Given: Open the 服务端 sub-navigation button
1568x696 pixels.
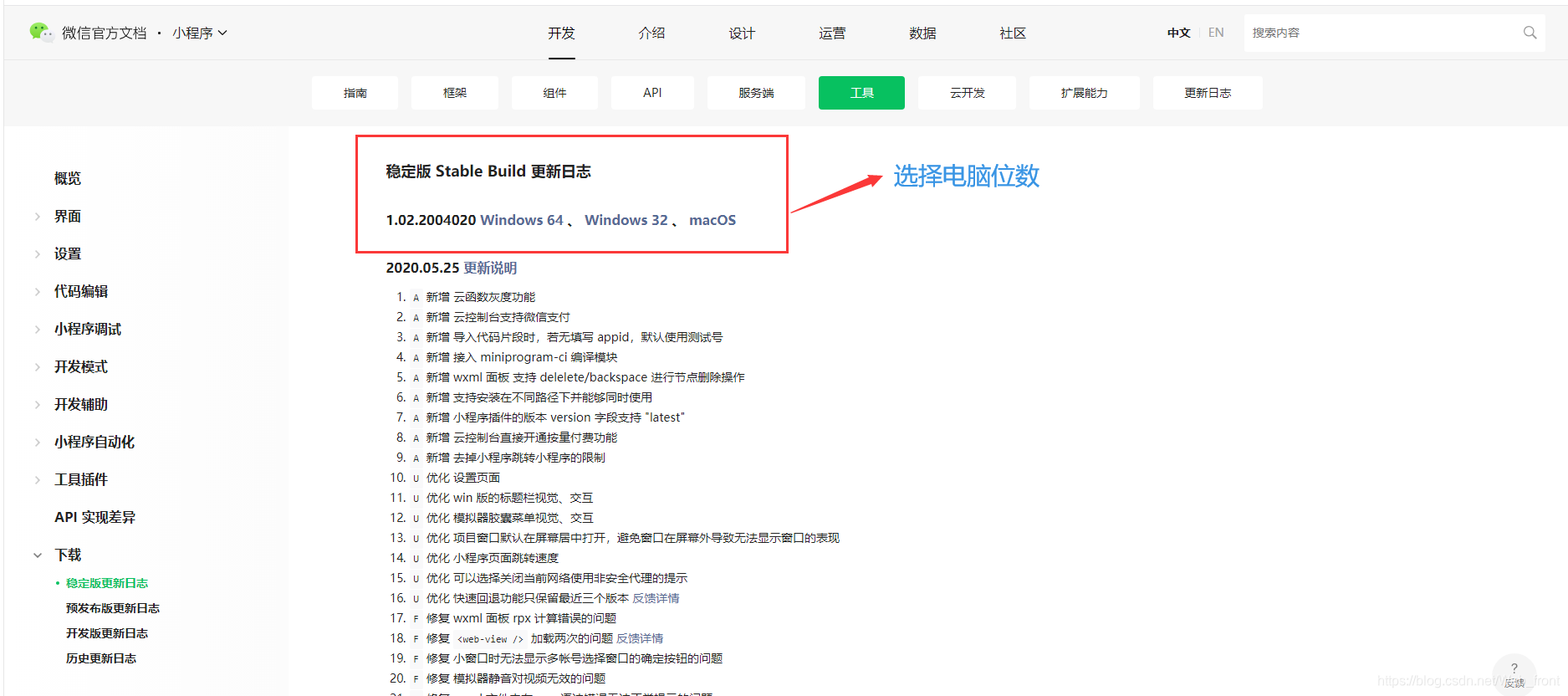Looking at the screenshot, I should point(756,93).
